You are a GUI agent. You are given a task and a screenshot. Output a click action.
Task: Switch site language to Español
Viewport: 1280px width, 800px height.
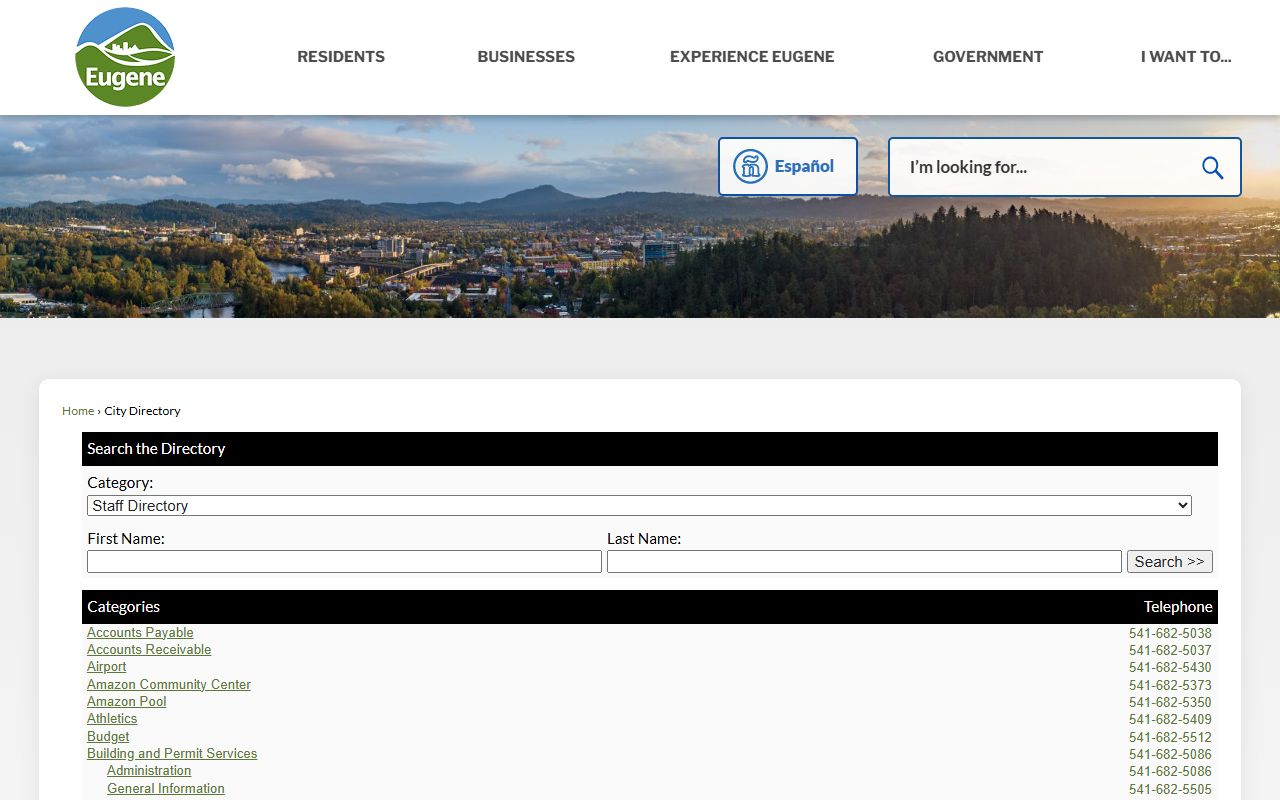click(788, 166)
